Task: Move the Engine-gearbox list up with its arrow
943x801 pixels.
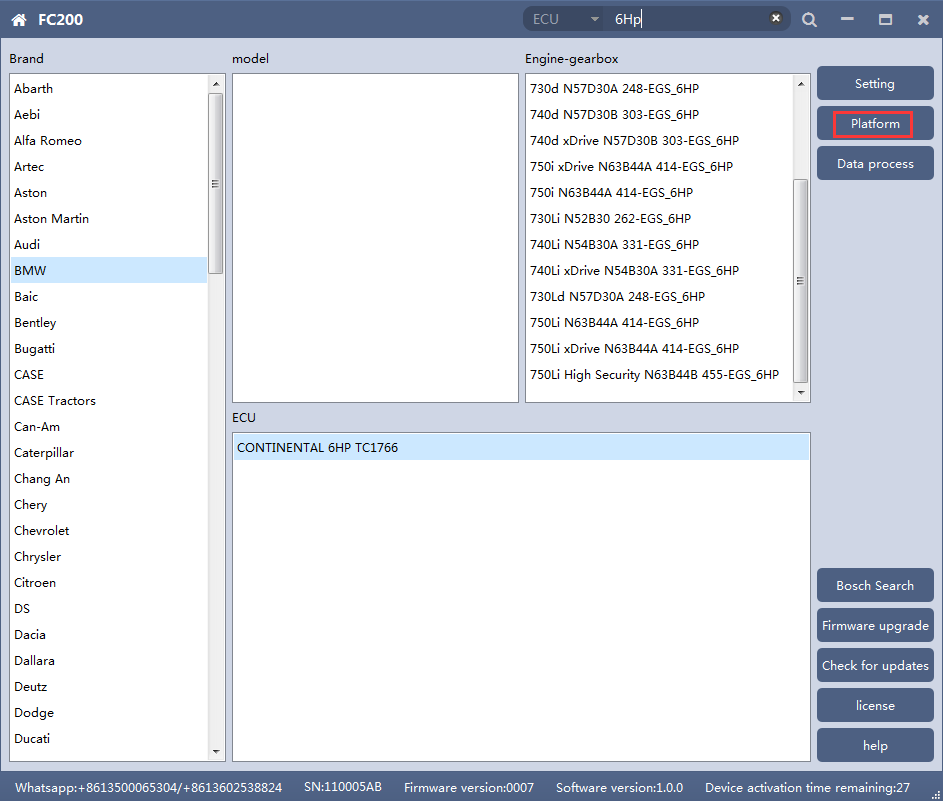Action: tap(801, 84)
